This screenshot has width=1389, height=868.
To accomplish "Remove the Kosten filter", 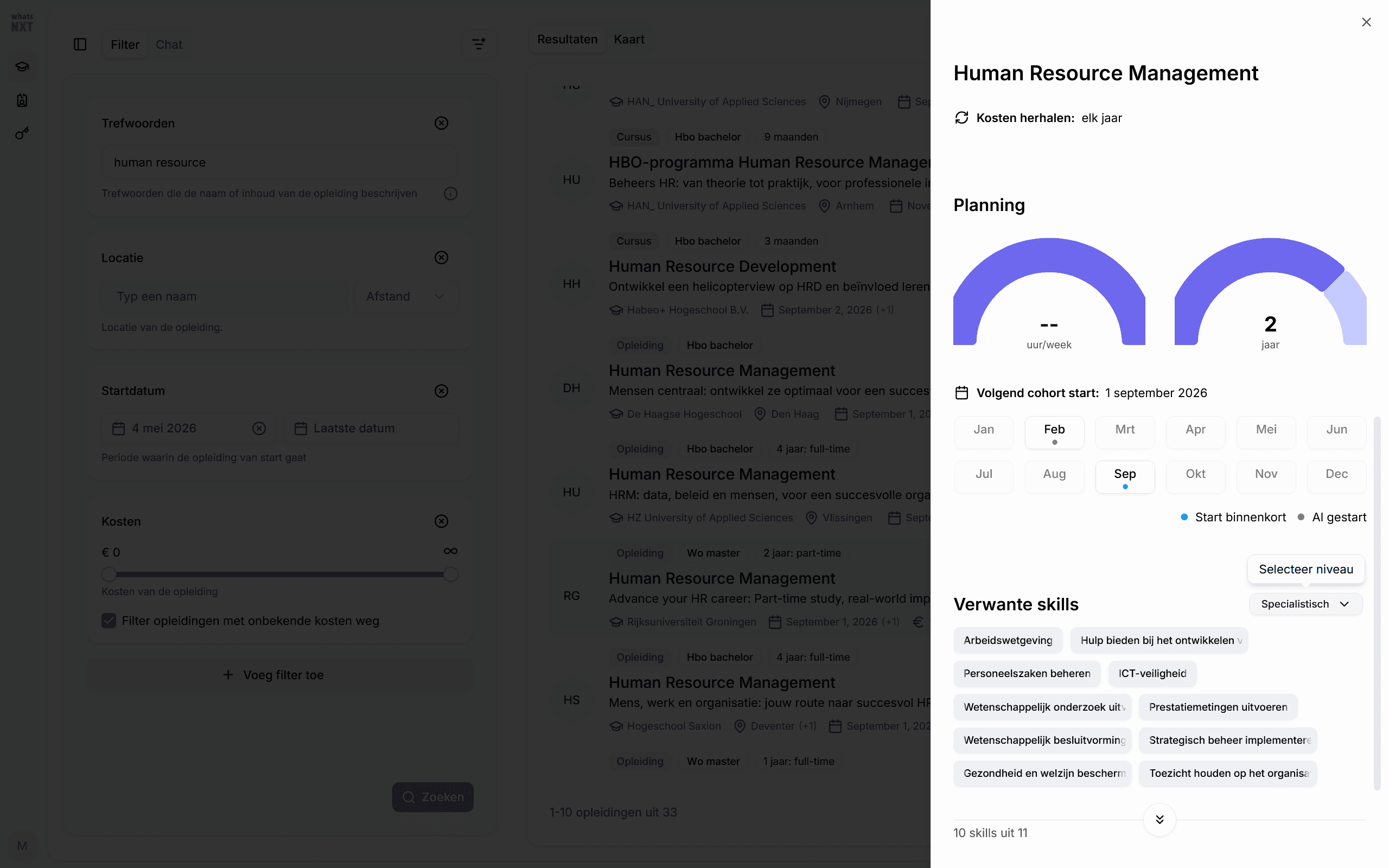I will click(441, 521).
